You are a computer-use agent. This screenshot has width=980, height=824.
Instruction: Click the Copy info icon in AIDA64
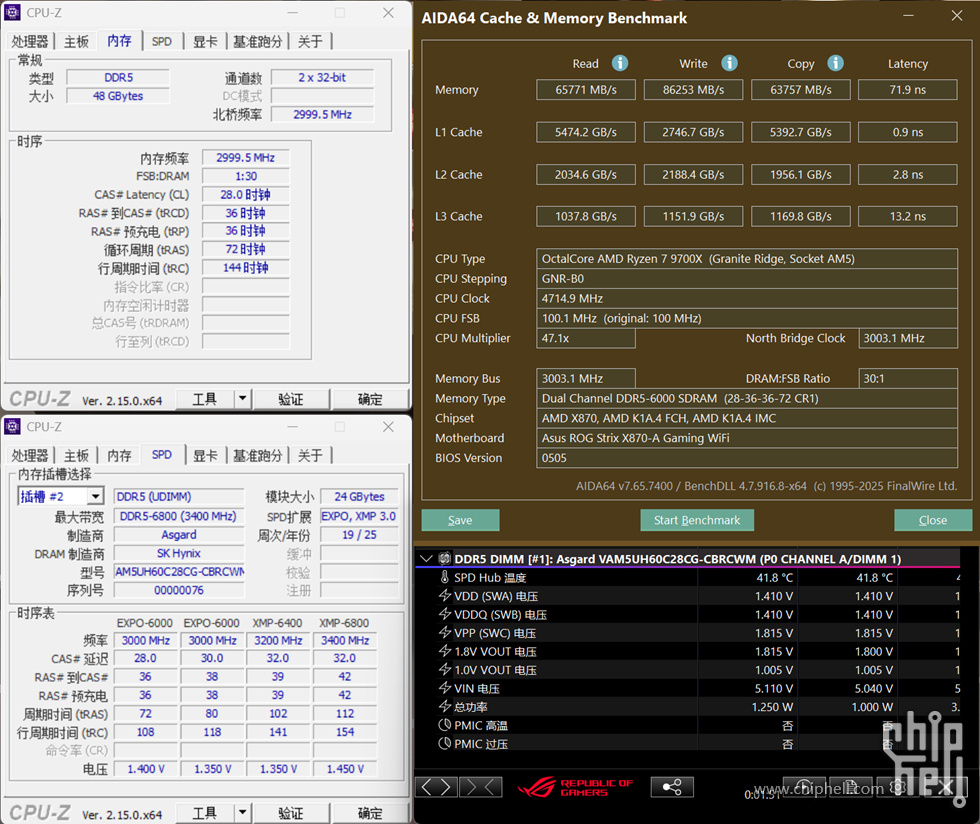[836, 63]
